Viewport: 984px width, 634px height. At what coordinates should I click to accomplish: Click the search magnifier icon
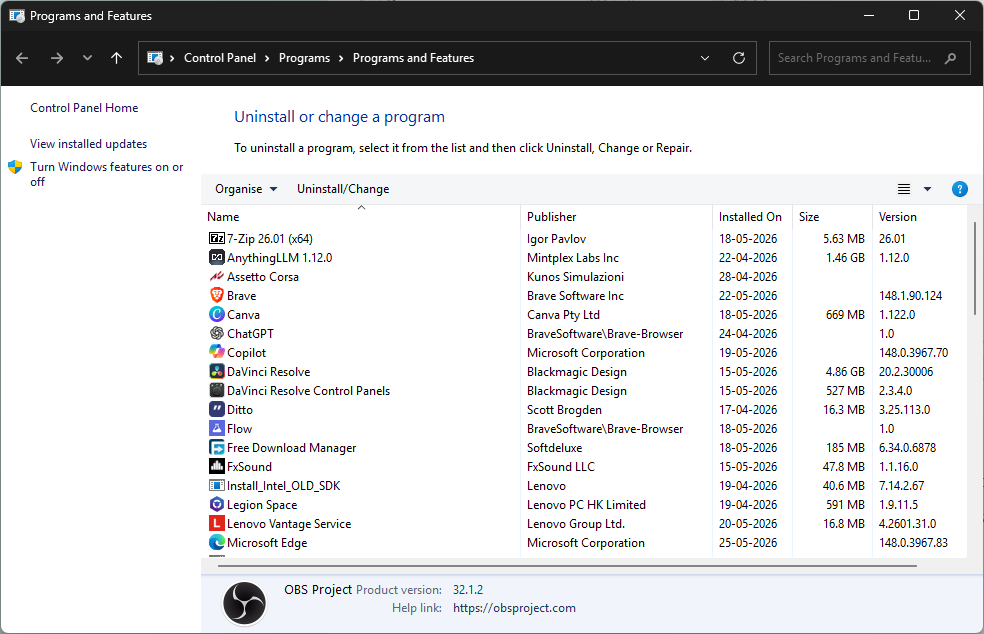(x=950, y=58)
